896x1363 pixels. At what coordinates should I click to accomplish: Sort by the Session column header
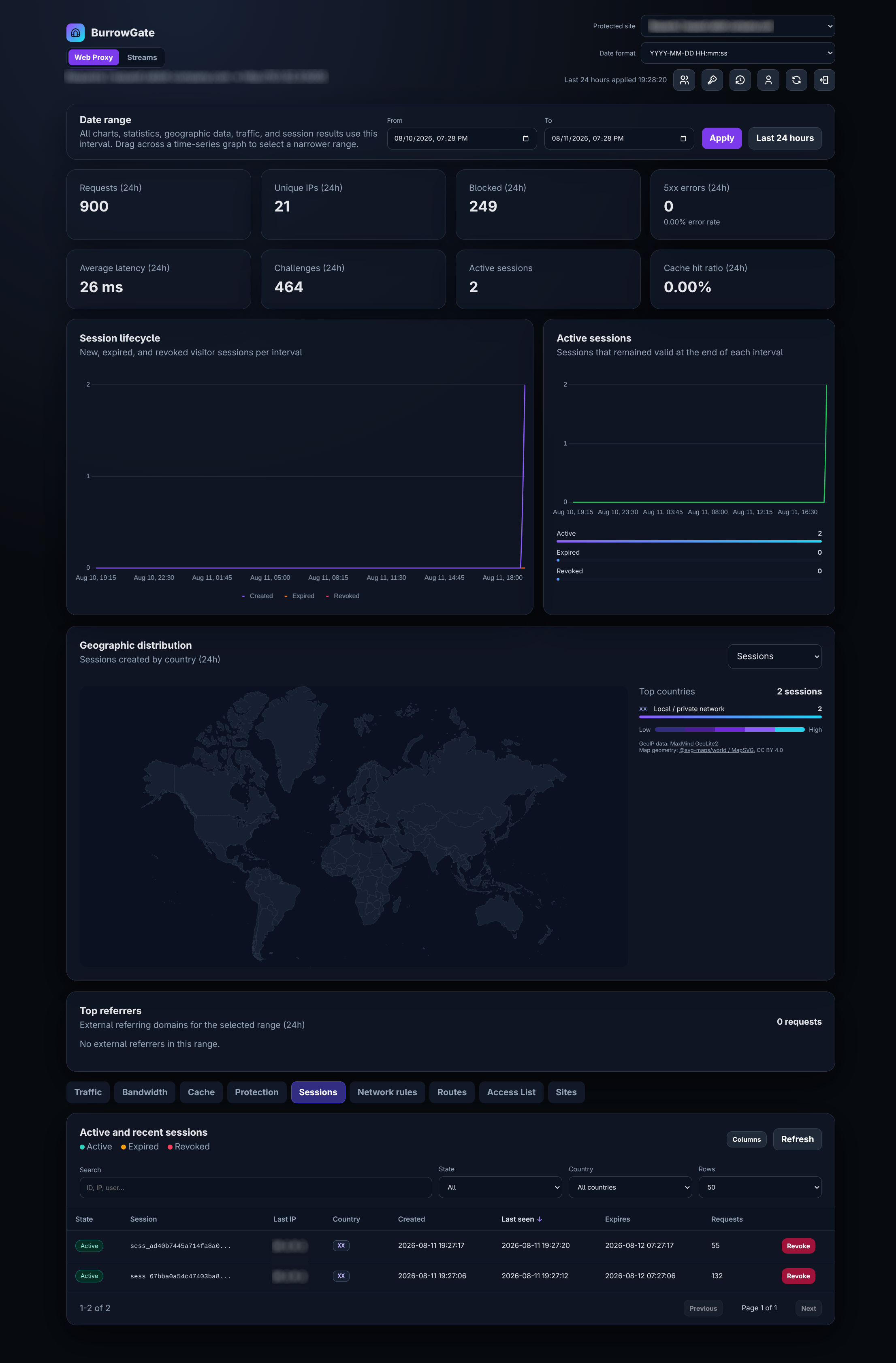point(143,1219)
